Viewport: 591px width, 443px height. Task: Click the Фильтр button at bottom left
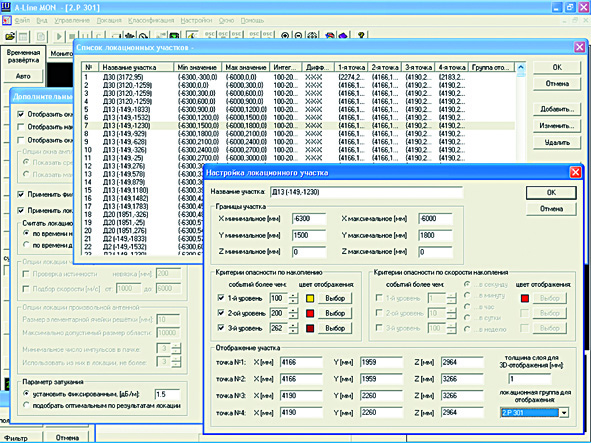click(x=17, y=438)
